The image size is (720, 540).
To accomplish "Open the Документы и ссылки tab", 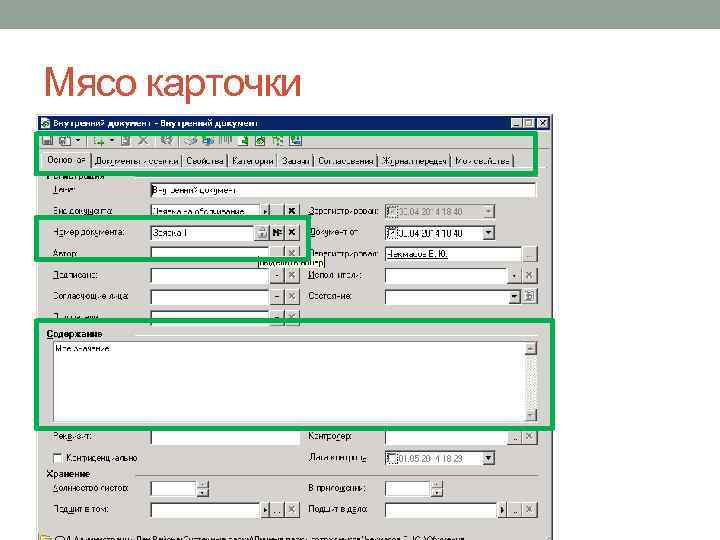I will pyautogui.click(x=136, y=161).
